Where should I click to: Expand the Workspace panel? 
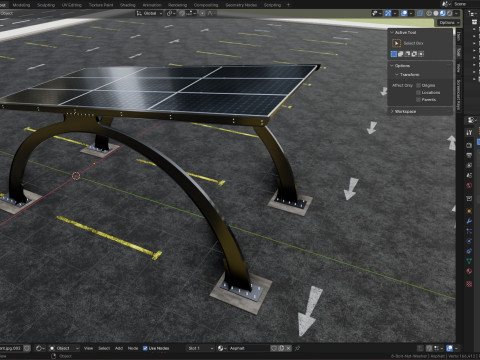[x=392, y=111]
